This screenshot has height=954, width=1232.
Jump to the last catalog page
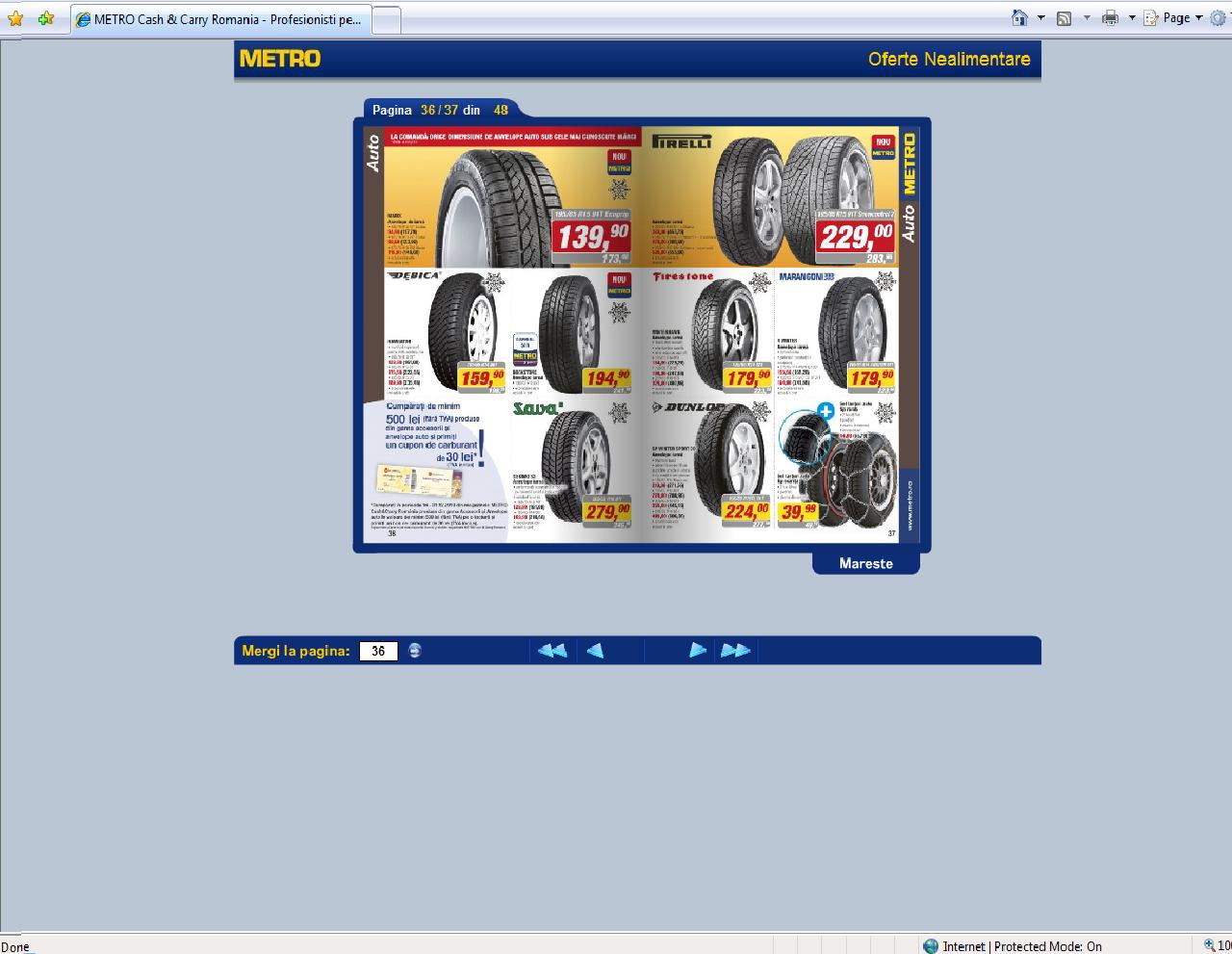point(735,651)
